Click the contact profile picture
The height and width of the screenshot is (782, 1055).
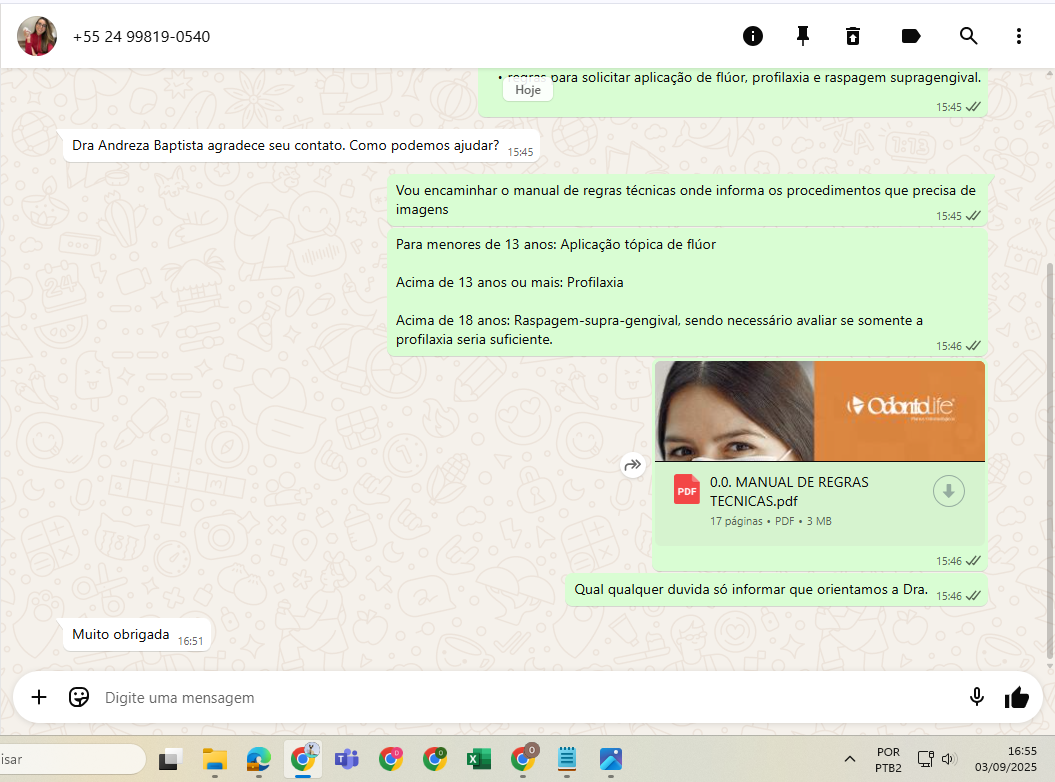(x=37, y=36)
